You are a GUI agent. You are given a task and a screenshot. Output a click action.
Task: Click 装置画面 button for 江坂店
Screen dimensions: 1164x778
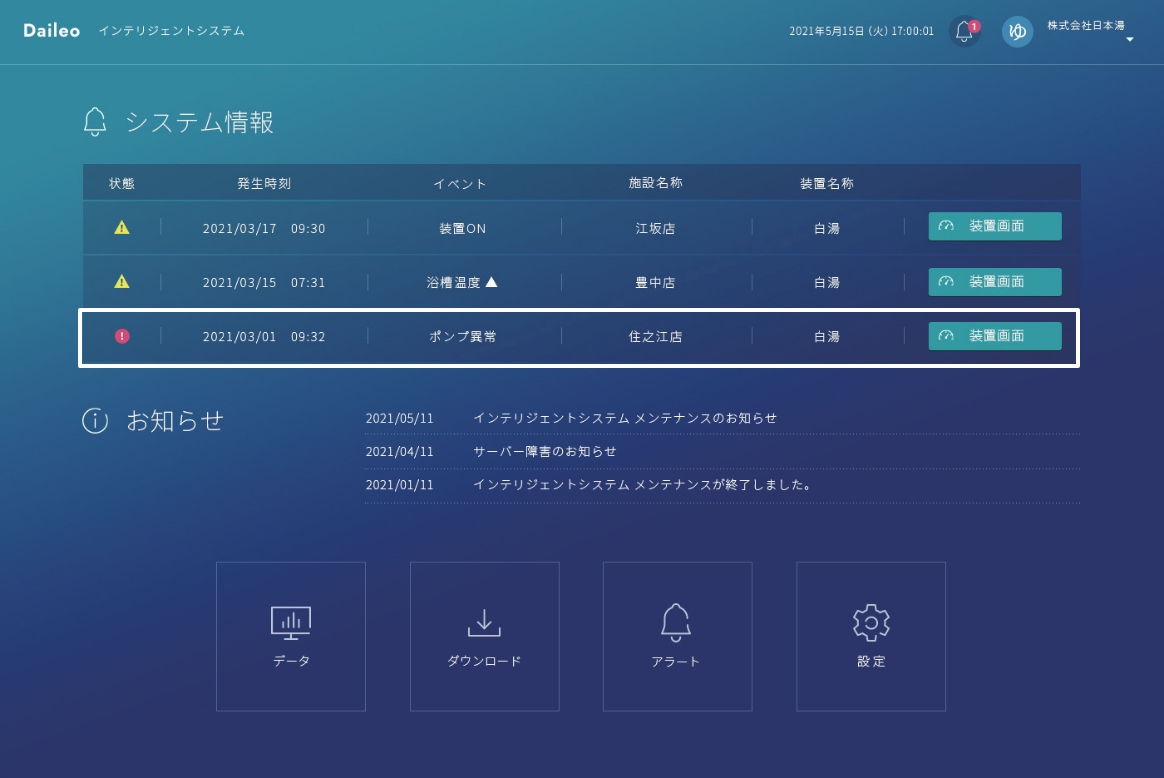click(995, 226)
